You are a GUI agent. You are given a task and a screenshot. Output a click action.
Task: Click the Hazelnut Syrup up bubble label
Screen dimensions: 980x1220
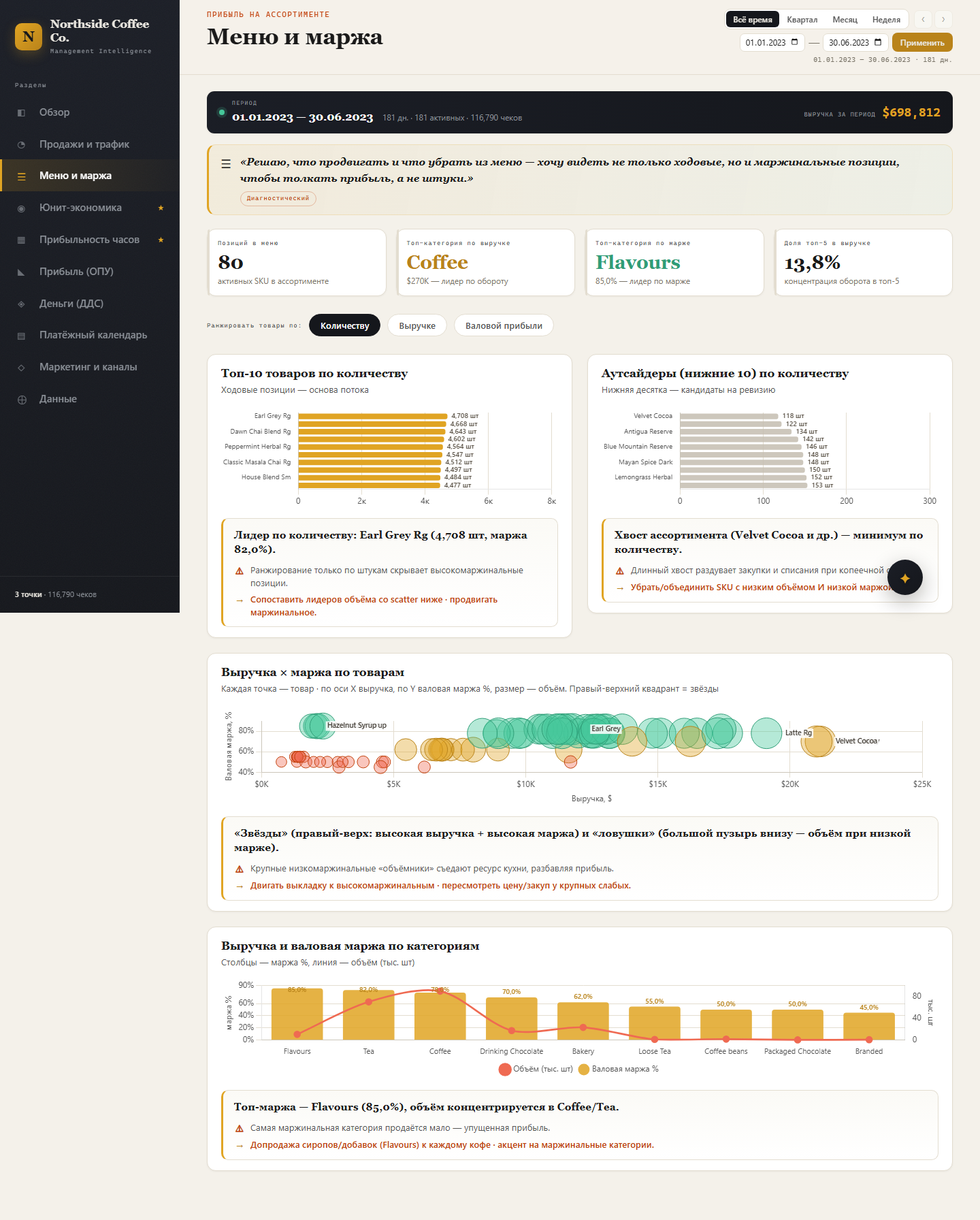coord(357,725)
